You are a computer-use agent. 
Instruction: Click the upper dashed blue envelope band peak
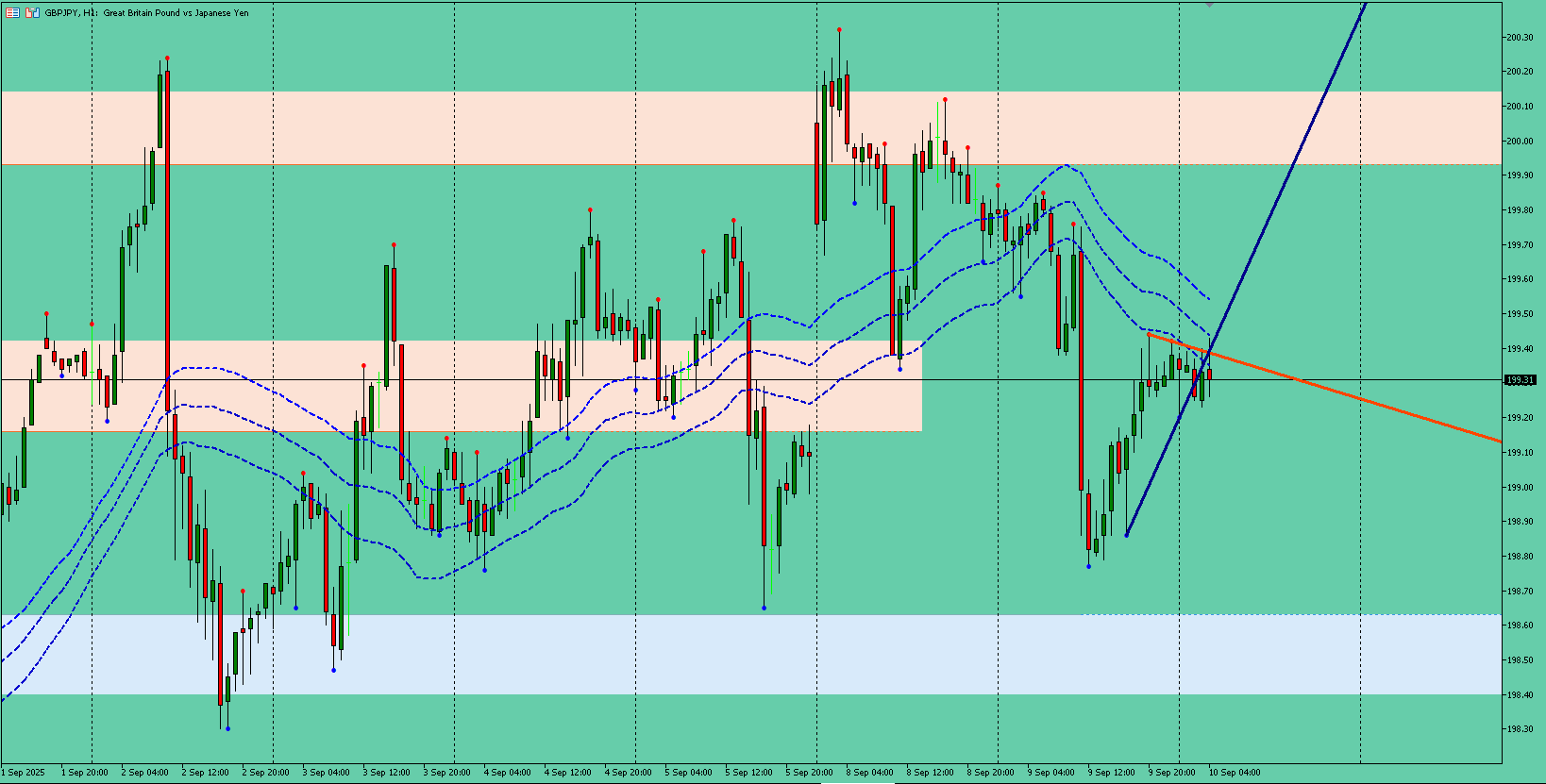pos(1065,165)
